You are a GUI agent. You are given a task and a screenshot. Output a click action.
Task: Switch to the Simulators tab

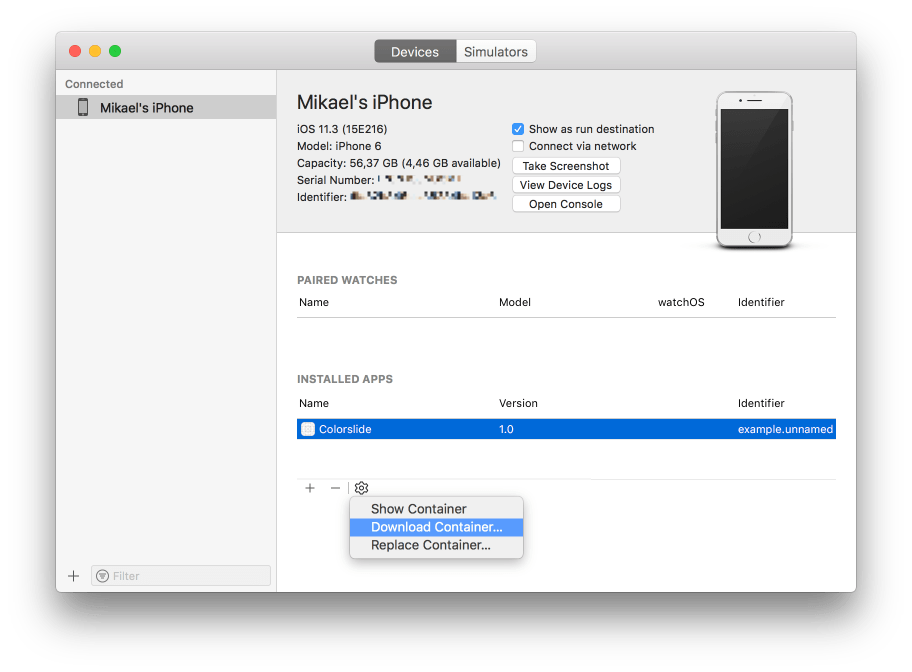pos(495,51)
